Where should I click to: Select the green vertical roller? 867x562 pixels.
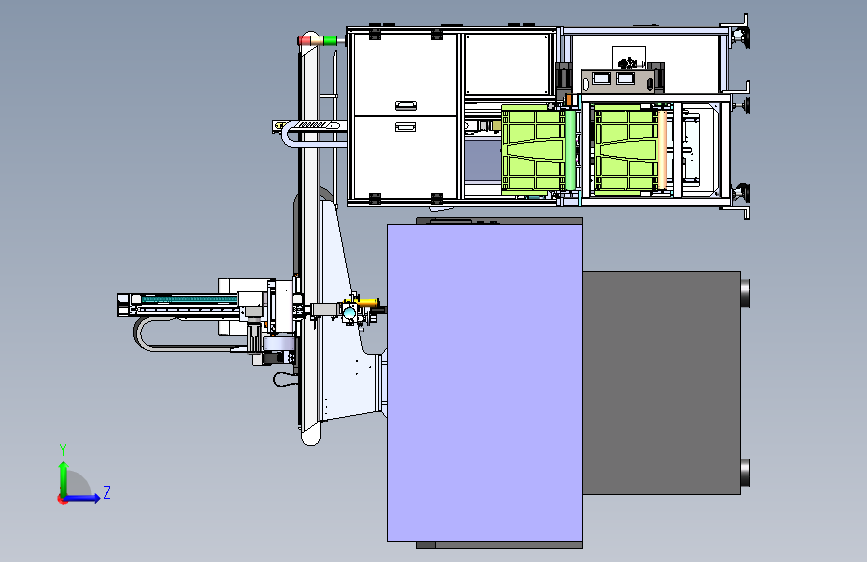571,149
